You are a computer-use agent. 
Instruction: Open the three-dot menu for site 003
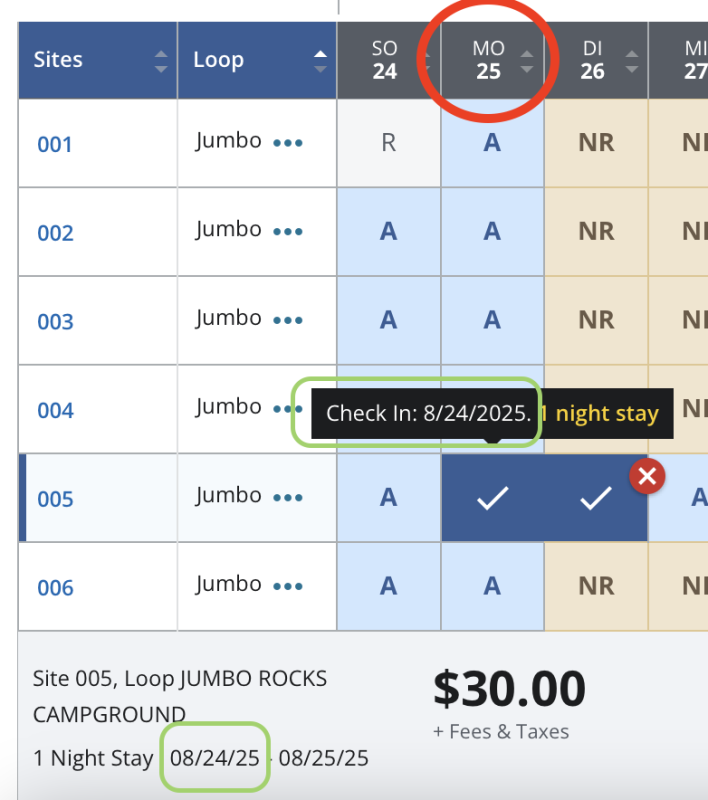(288, 321)
